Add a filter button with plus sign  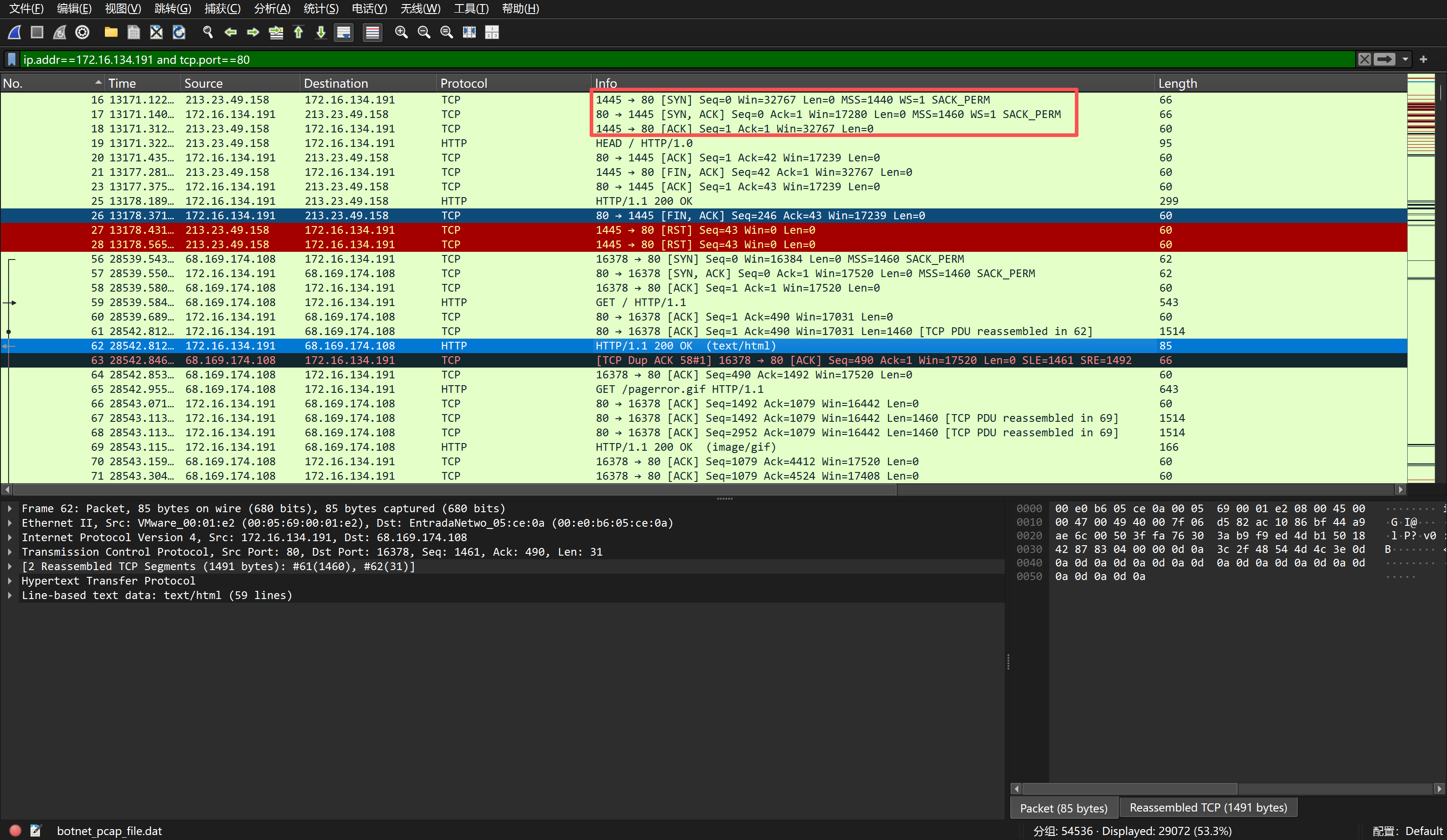(1423, 59)
